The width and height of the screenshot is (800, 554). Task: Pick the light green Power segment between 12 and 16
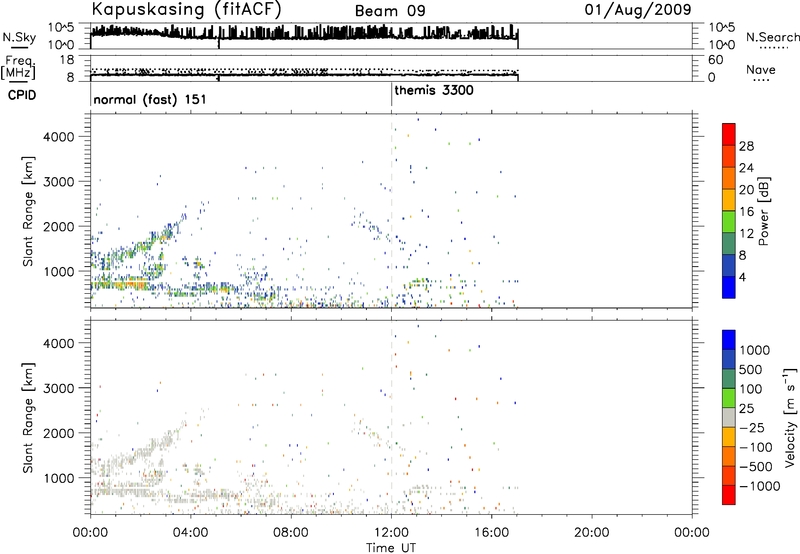(729, 221)
